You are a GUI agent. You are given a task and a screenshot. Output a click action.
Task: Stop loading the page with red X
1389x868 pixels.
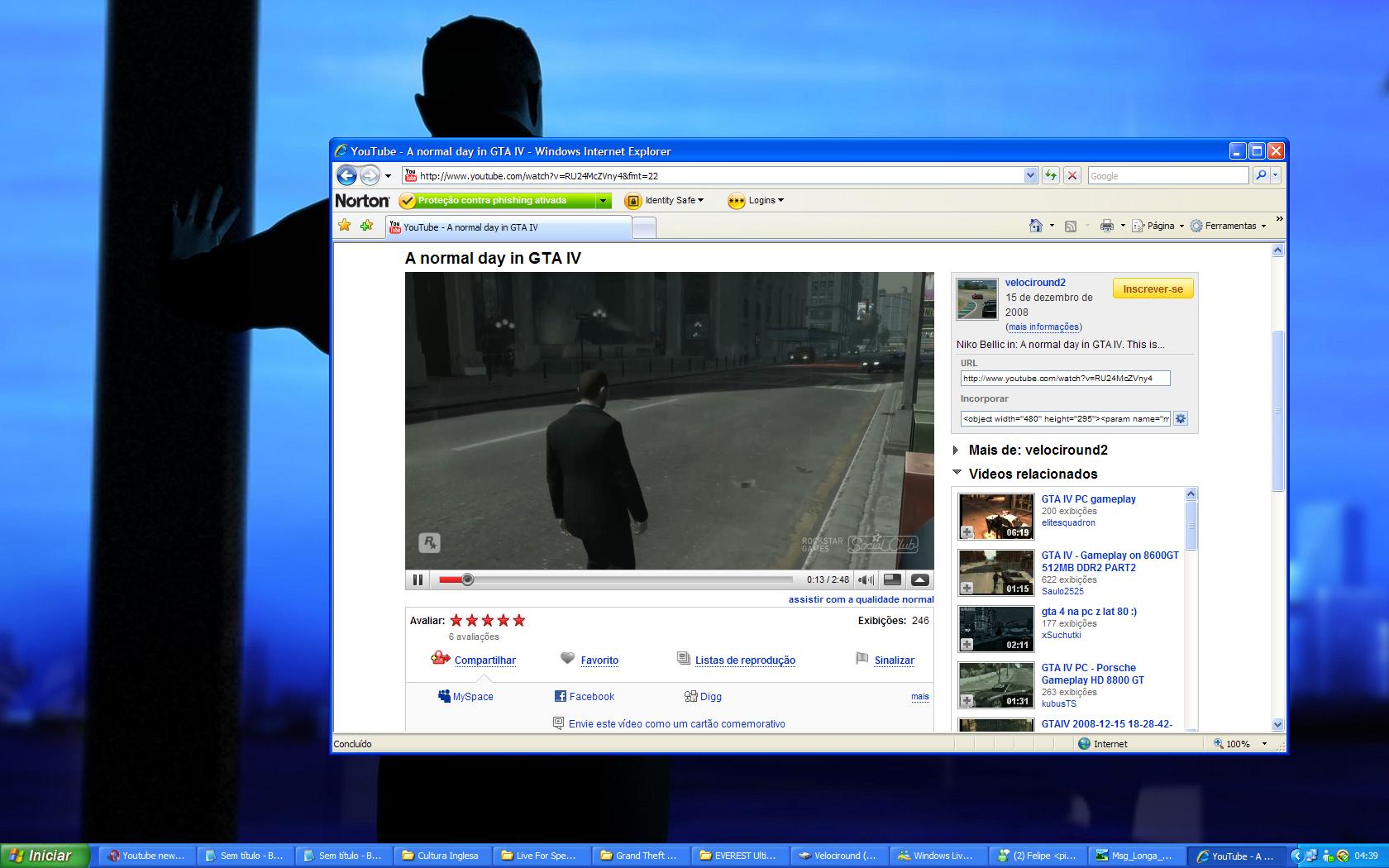pyautogui.click(x=1072, y=175)
